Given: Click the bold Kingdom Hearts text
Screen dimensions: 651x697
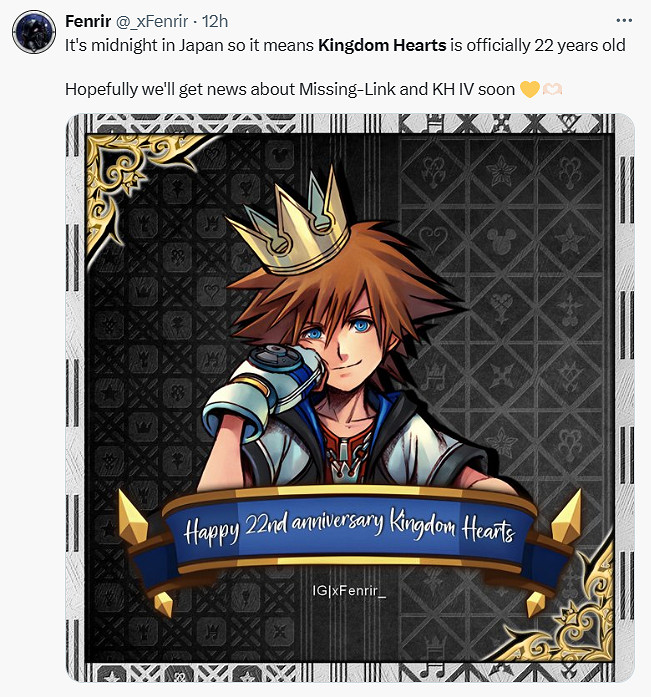Looking at the screenshot, I should click(x=382, y=45).
